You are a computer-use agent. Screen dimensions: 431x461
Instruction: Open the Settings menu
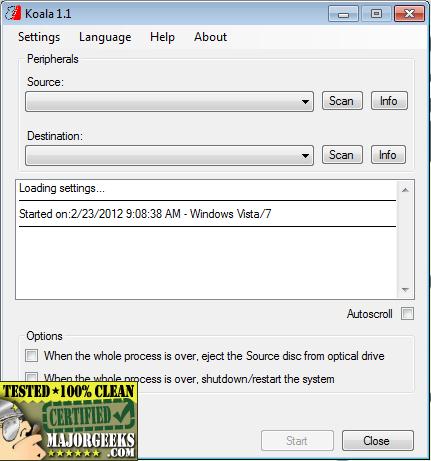(x=39, y=37)
